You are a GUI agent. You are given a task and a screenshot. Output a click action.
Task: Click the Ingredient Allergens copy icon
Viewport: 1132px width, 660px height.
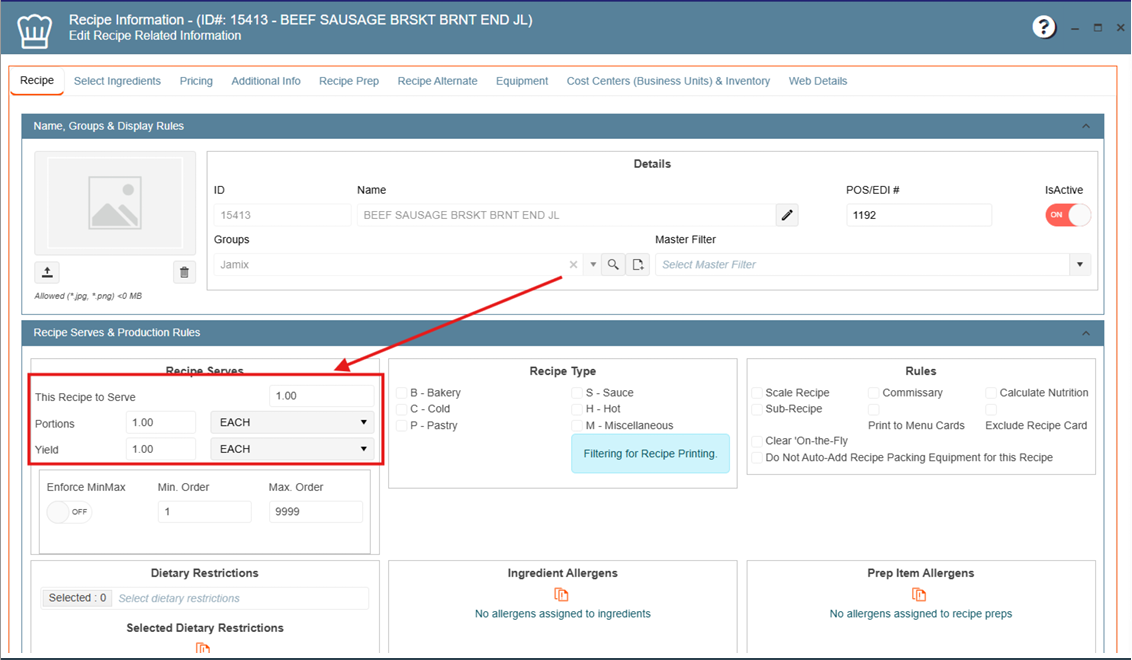pyautogui.click(x=562, y=595)
